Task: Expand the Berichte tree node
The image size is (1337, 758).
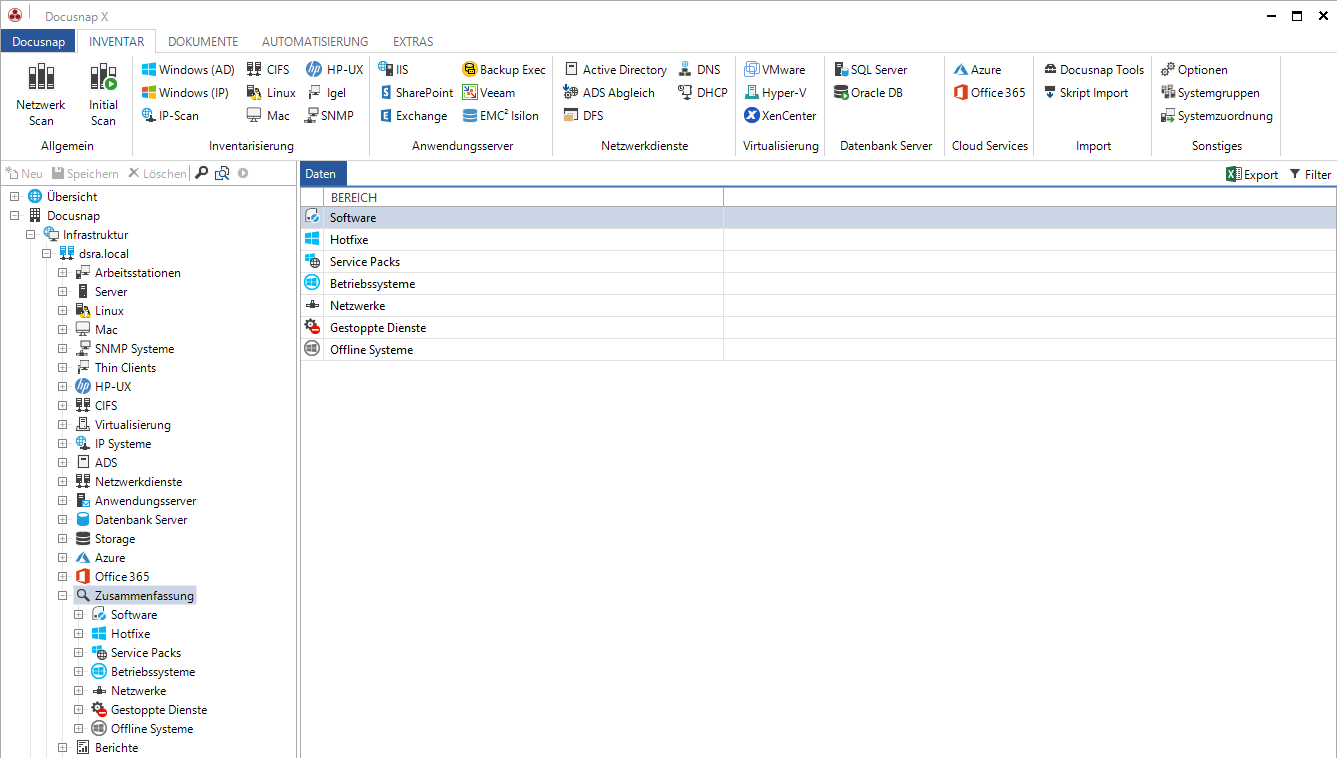Action: pos(63,748)
